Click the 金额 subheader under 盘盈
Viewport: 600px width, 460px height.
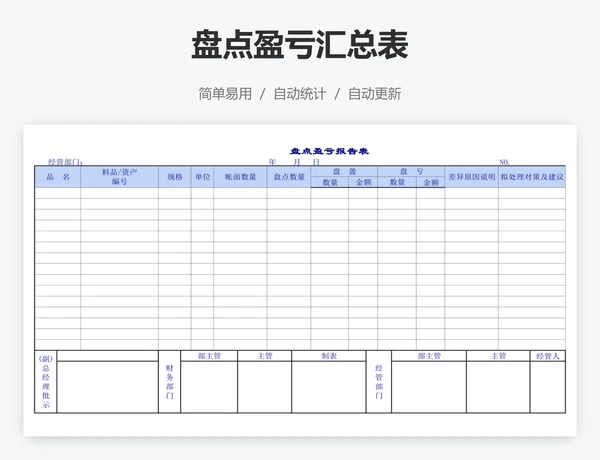(x=363, y=182)
